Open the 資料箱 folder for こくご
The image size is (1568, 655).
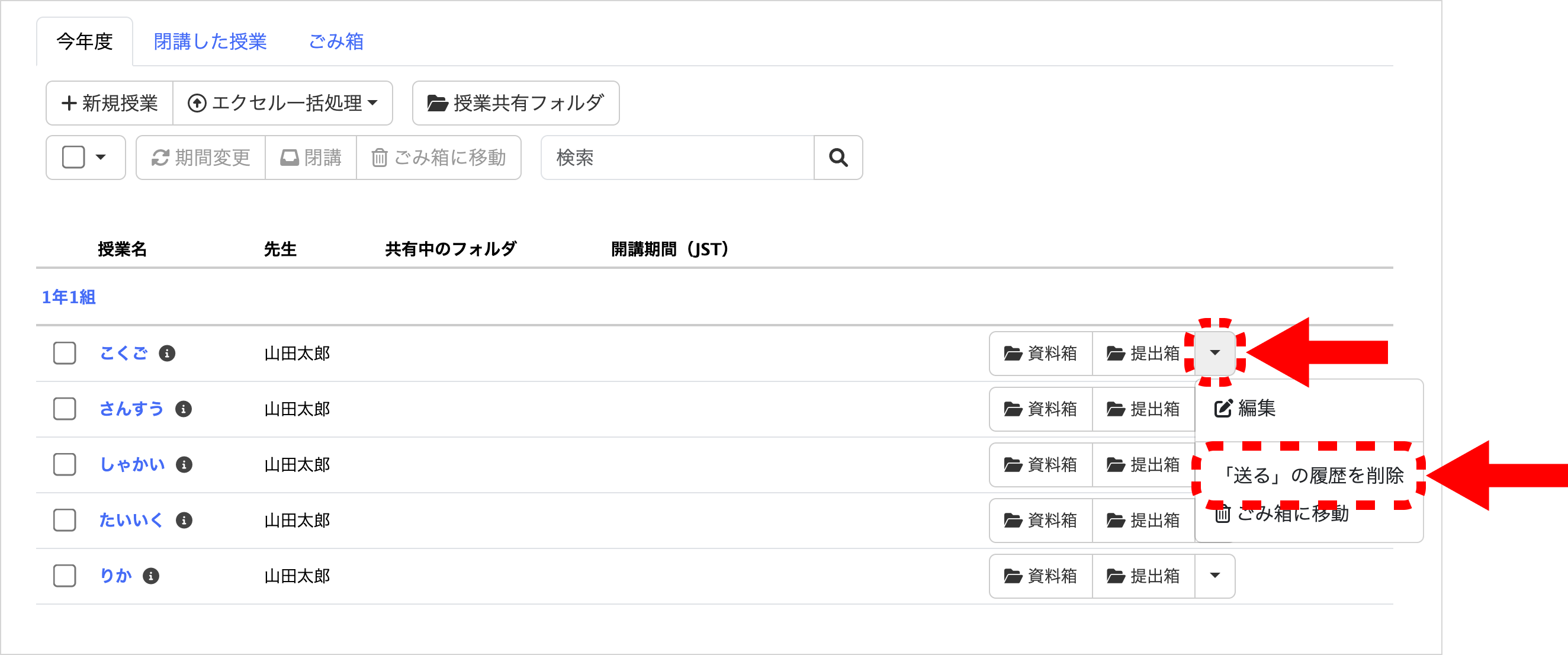coord(1040,353)
